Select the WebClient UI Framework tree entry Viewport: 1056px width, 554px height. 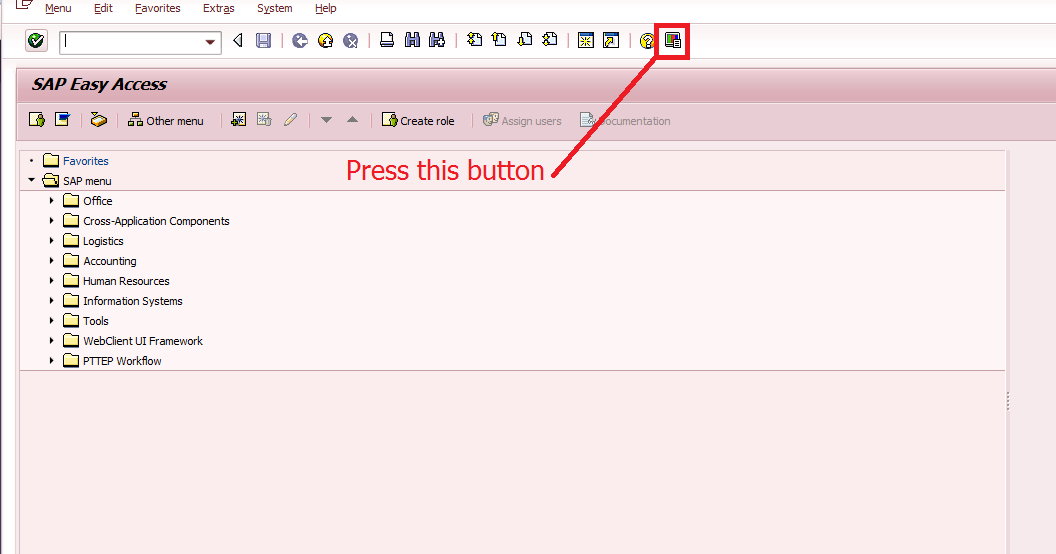(x=143, y=341)
